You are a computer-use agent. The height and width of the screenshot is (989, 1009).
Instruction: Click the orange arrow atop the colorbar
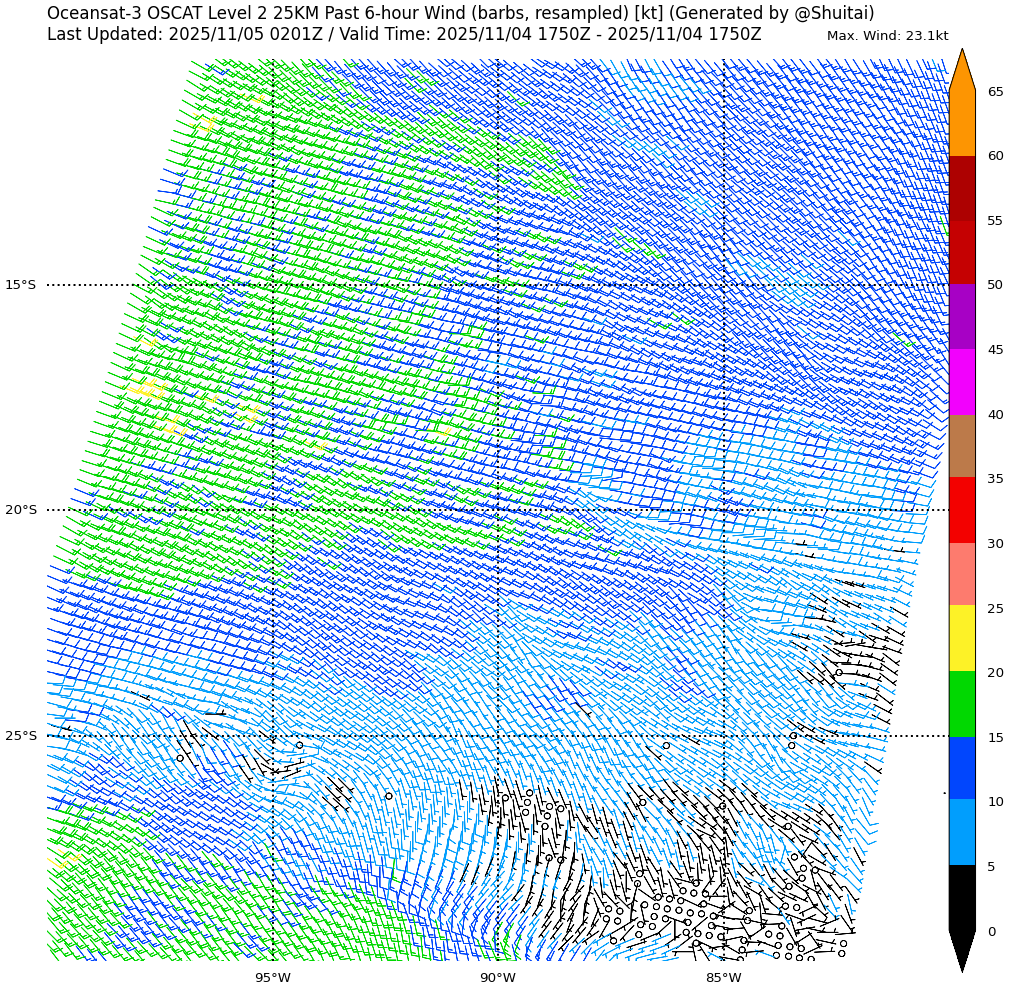[962, 72]
